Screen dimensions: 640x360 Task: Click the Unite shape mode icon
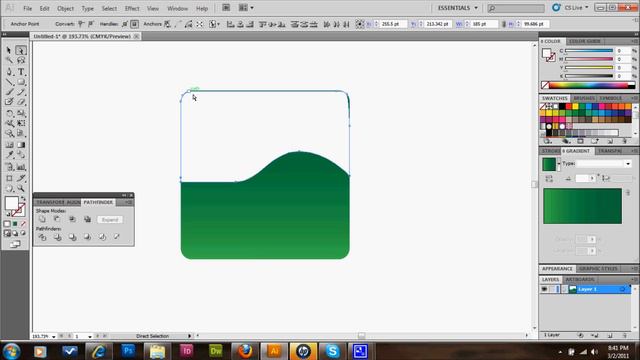click(x=42, y=219)
